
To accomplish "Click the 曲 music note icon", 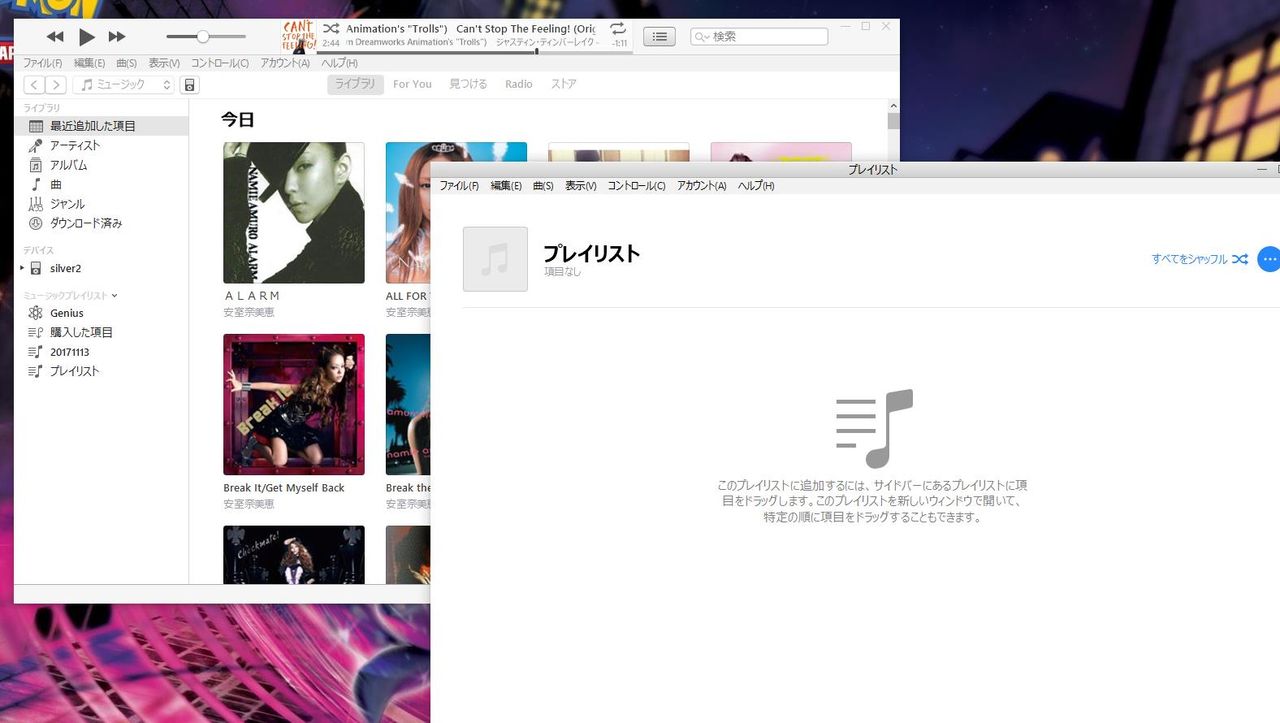I will (36, 184).
